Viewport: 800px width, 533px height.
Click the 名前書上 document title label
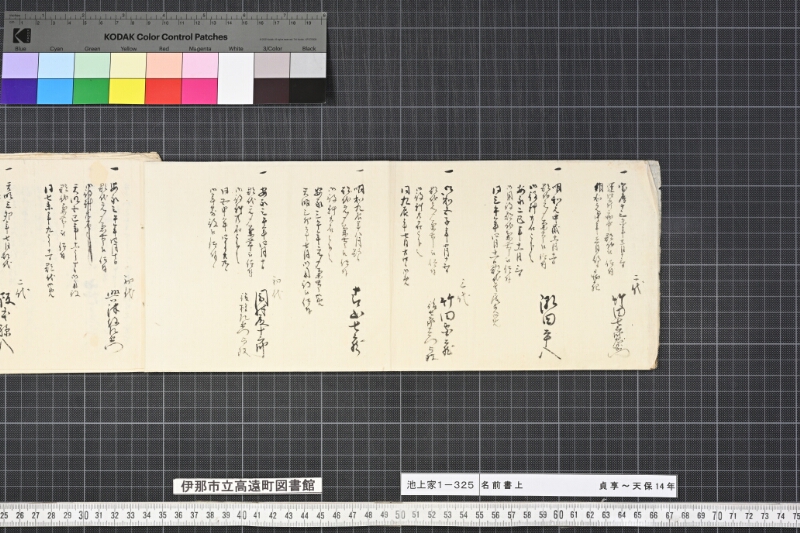(502, 486)
